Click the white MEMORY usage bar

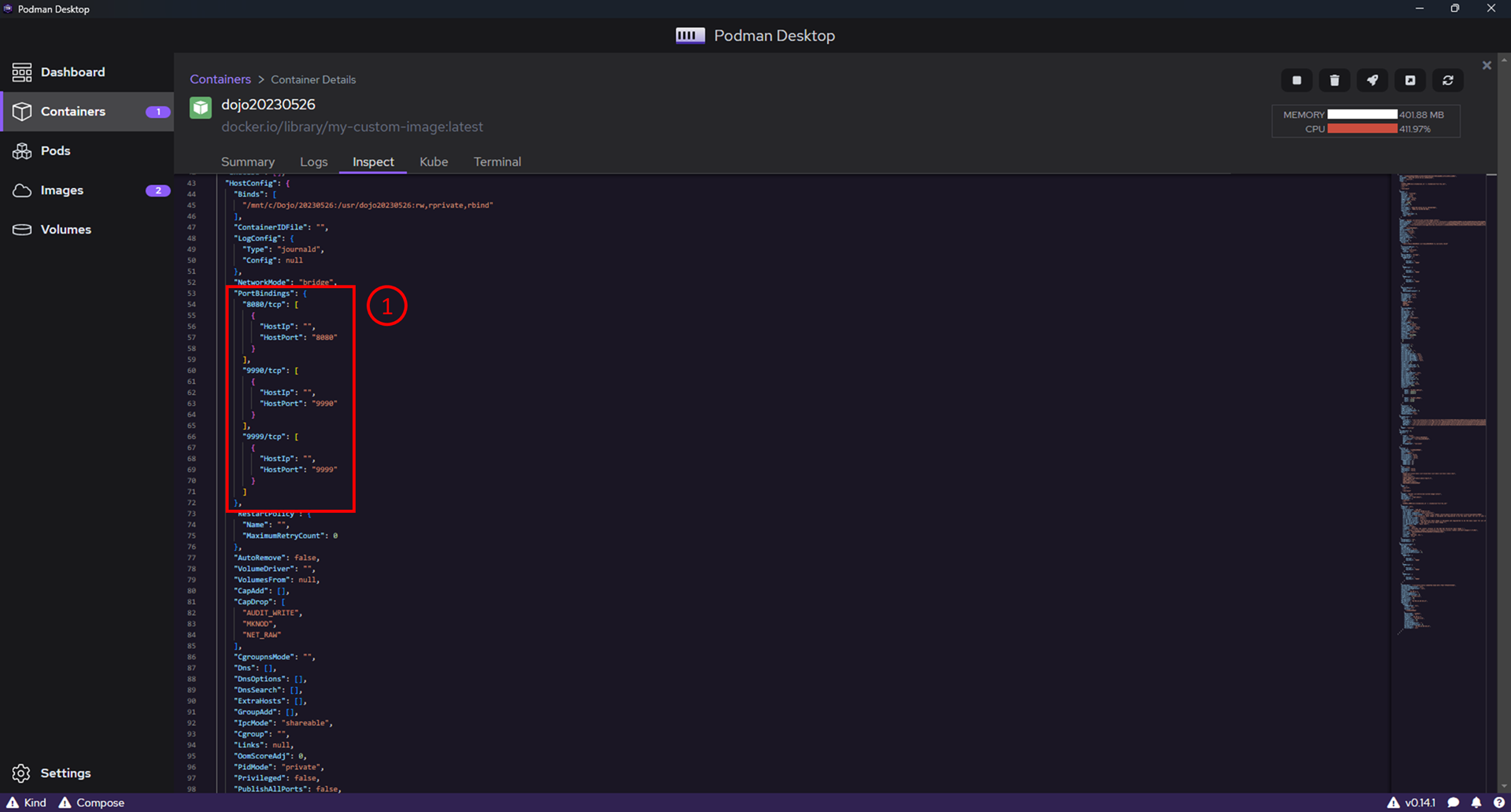(x=1362, y=115)
